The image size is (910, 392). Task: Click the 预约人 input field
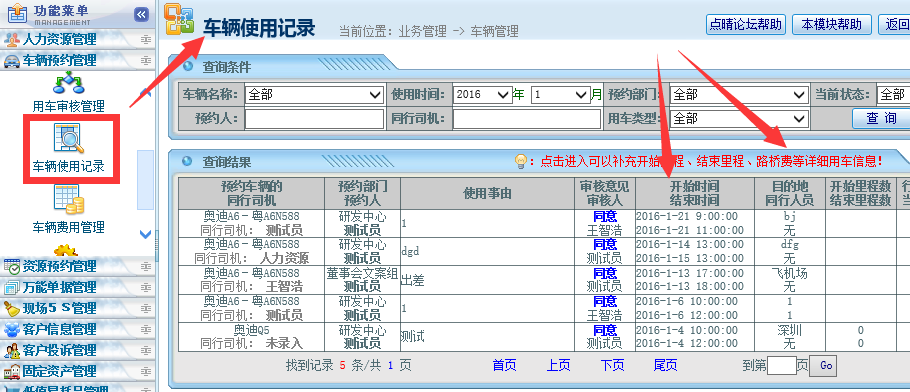tap(314, 118)
